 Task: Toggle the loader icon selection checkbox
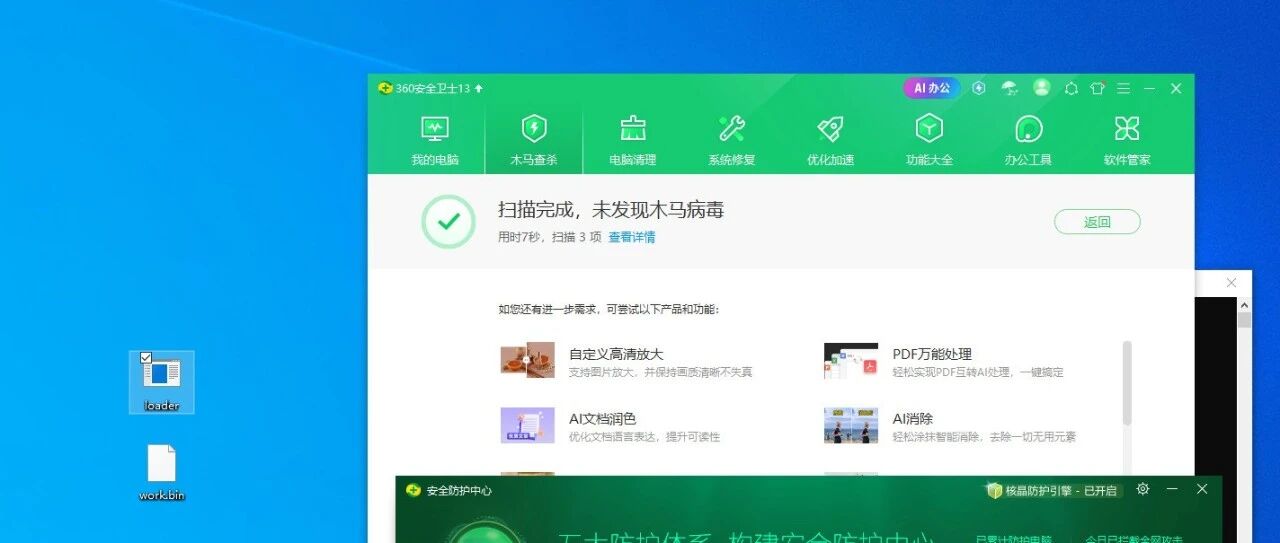146,358
